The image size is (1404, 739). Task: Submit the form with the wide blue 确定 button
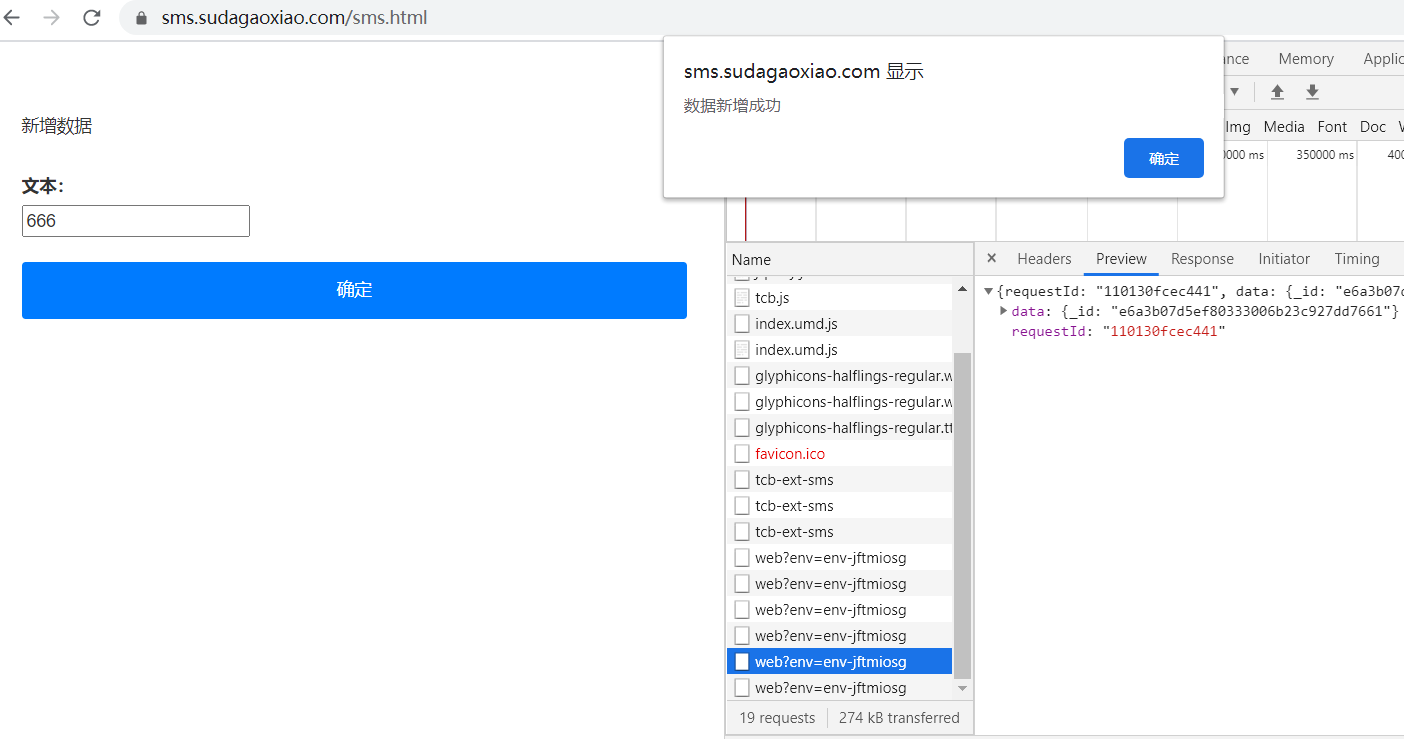click(354, 290)
